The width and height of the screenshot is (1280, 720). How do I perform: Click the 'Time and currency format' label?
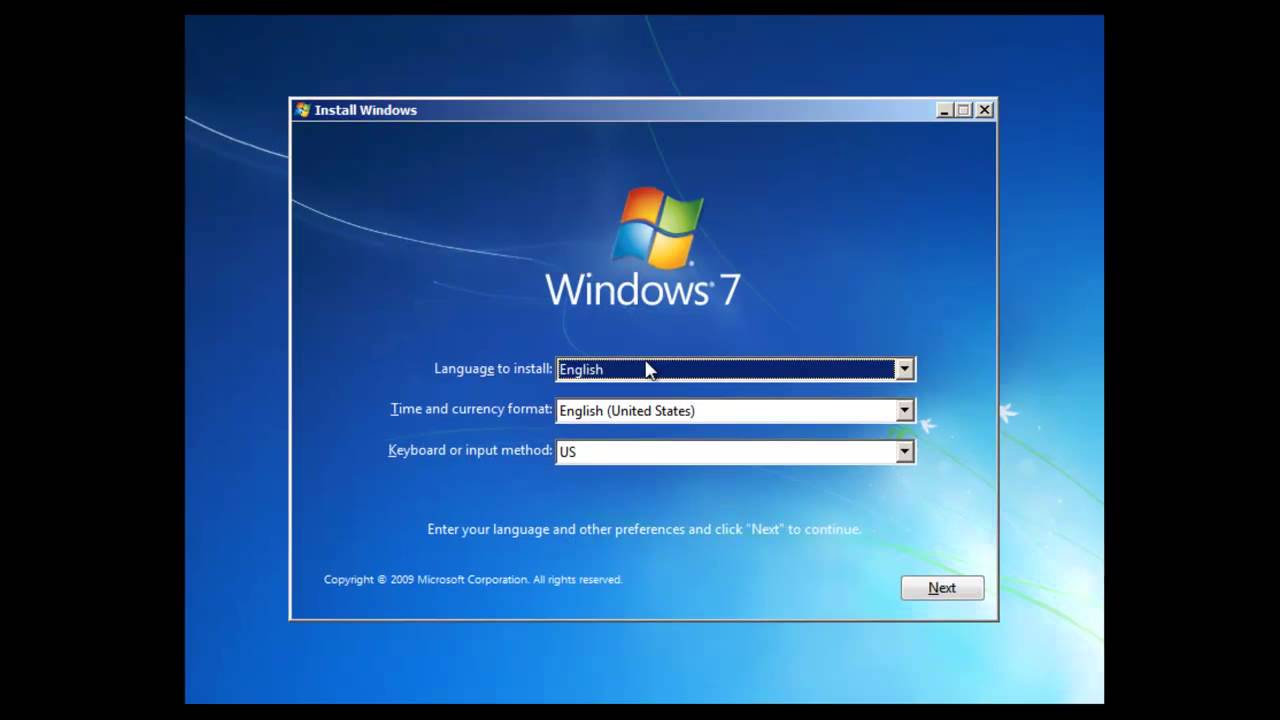pyautogui.click(x=471, y=409)
